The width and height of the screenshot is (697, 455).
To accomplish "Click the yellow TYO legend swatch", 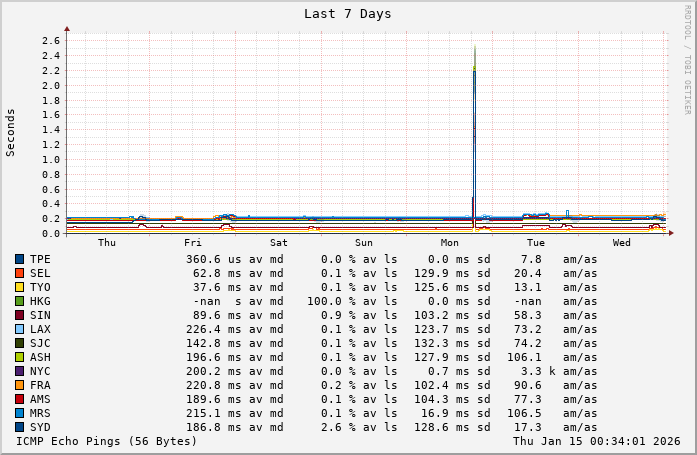I will 19,287.
